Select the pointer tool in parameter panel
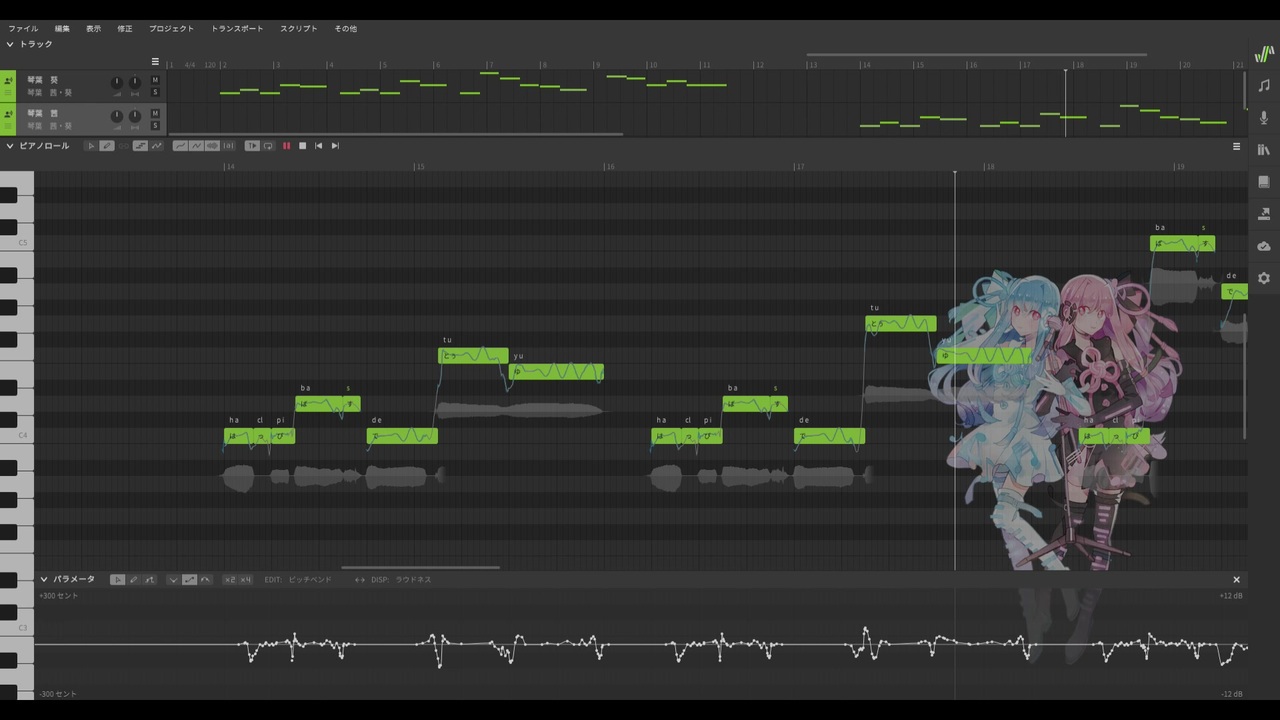The width and height of the screenshot is (1280, 720). click(x=117, y=580)
